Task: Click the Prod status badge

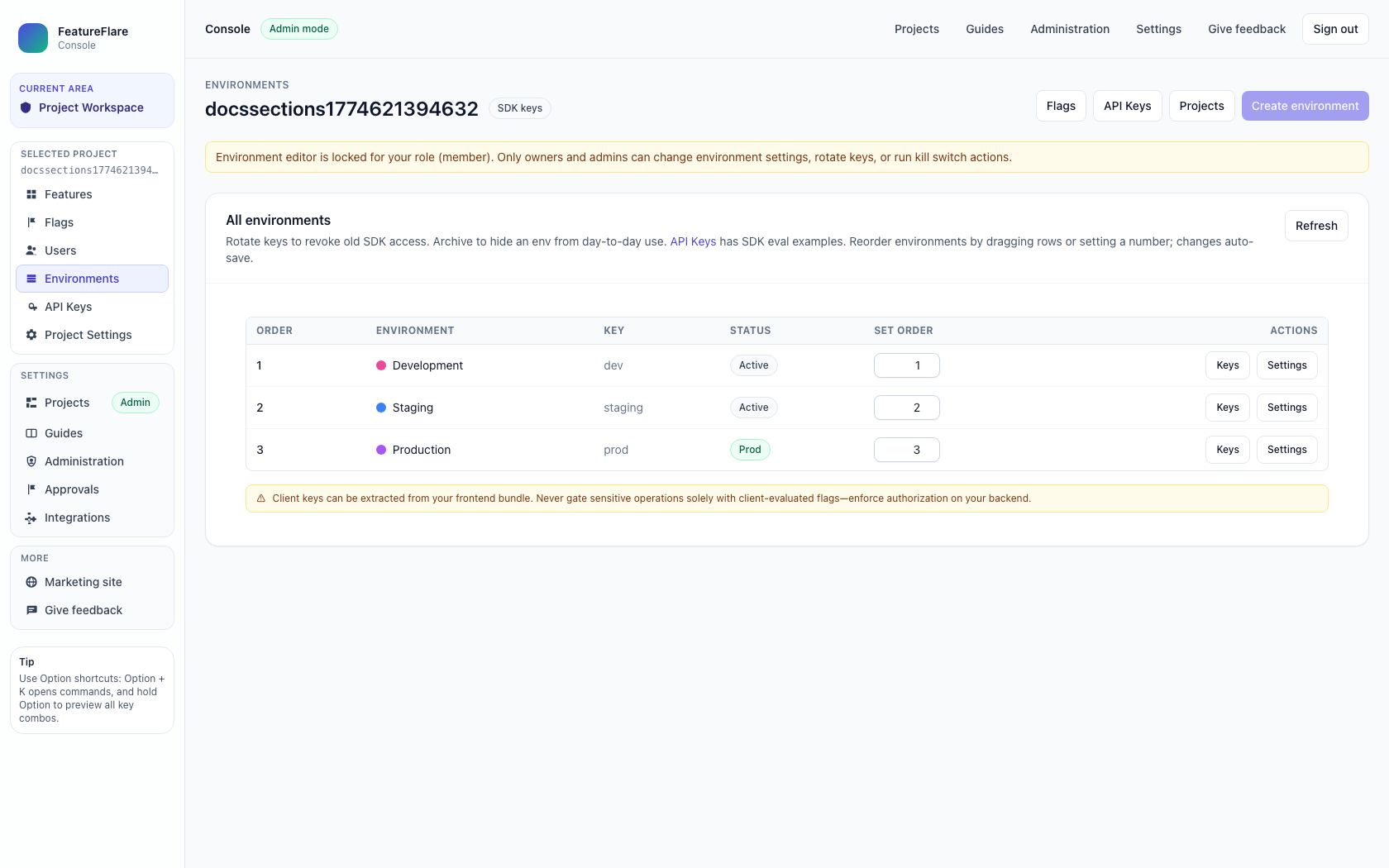Action: [750, 450]
